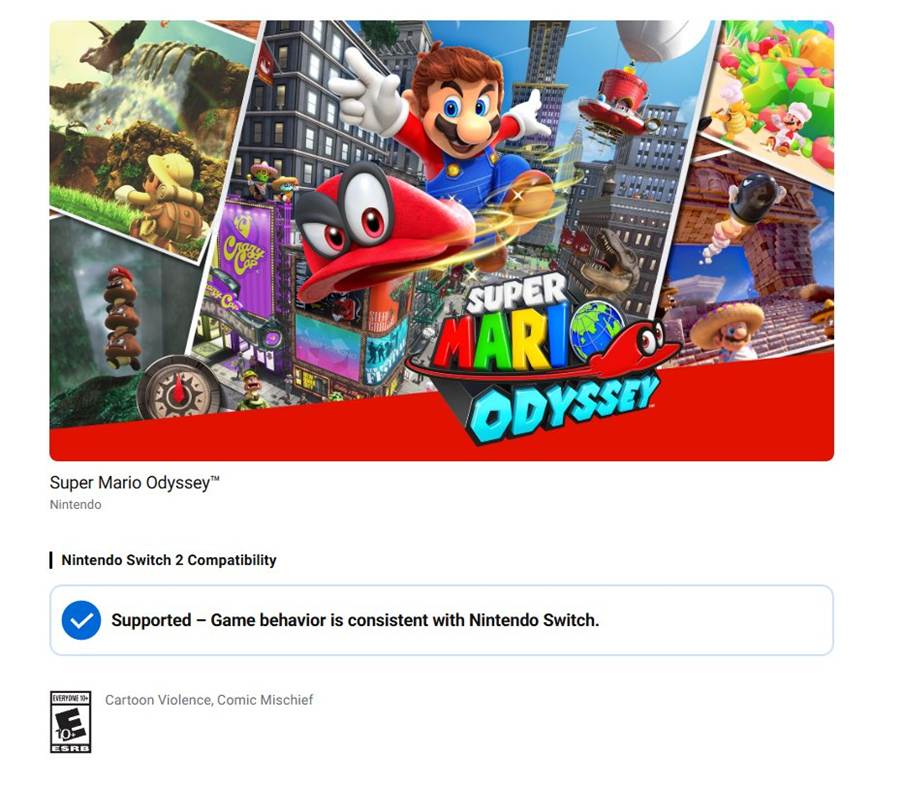The height and width of the screenshot is (786, 903).
Task: Select the Nintendo Switch 2 Compatibility heading
Action: [x=169, y=560]
